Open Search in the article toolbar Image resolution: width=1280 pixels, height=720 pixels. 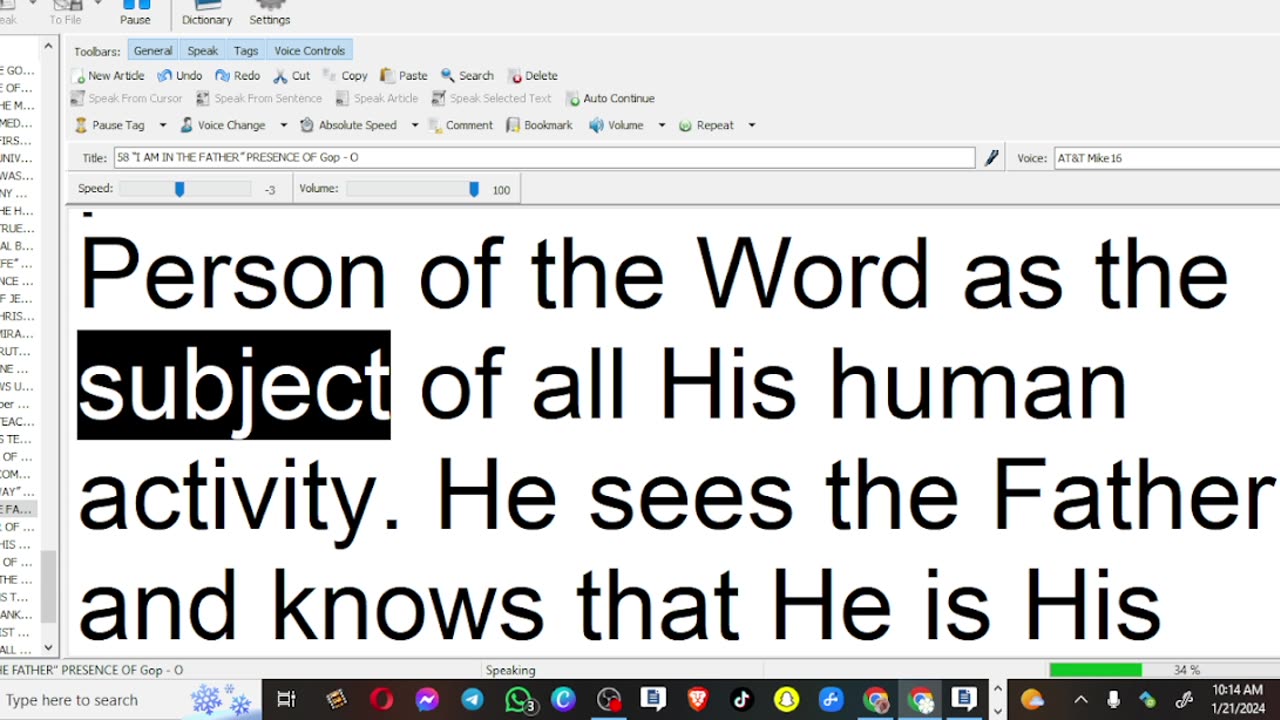point(468,76)
